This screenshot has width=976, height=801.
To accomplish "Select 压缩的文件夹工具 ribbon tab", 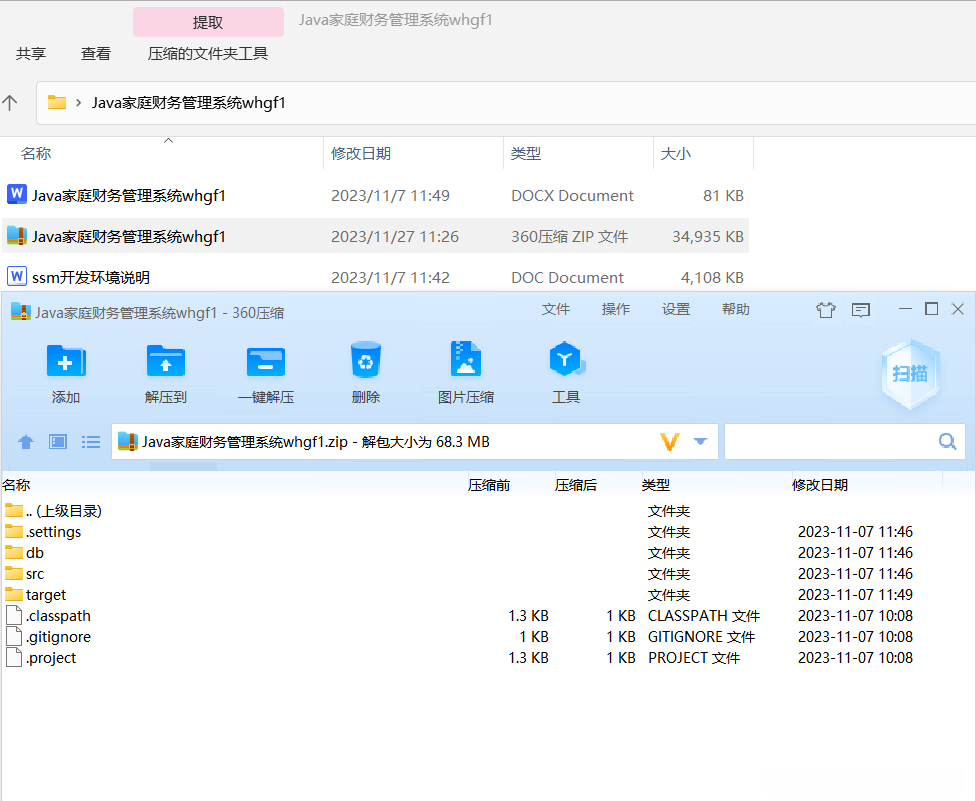I will (207, 54).
